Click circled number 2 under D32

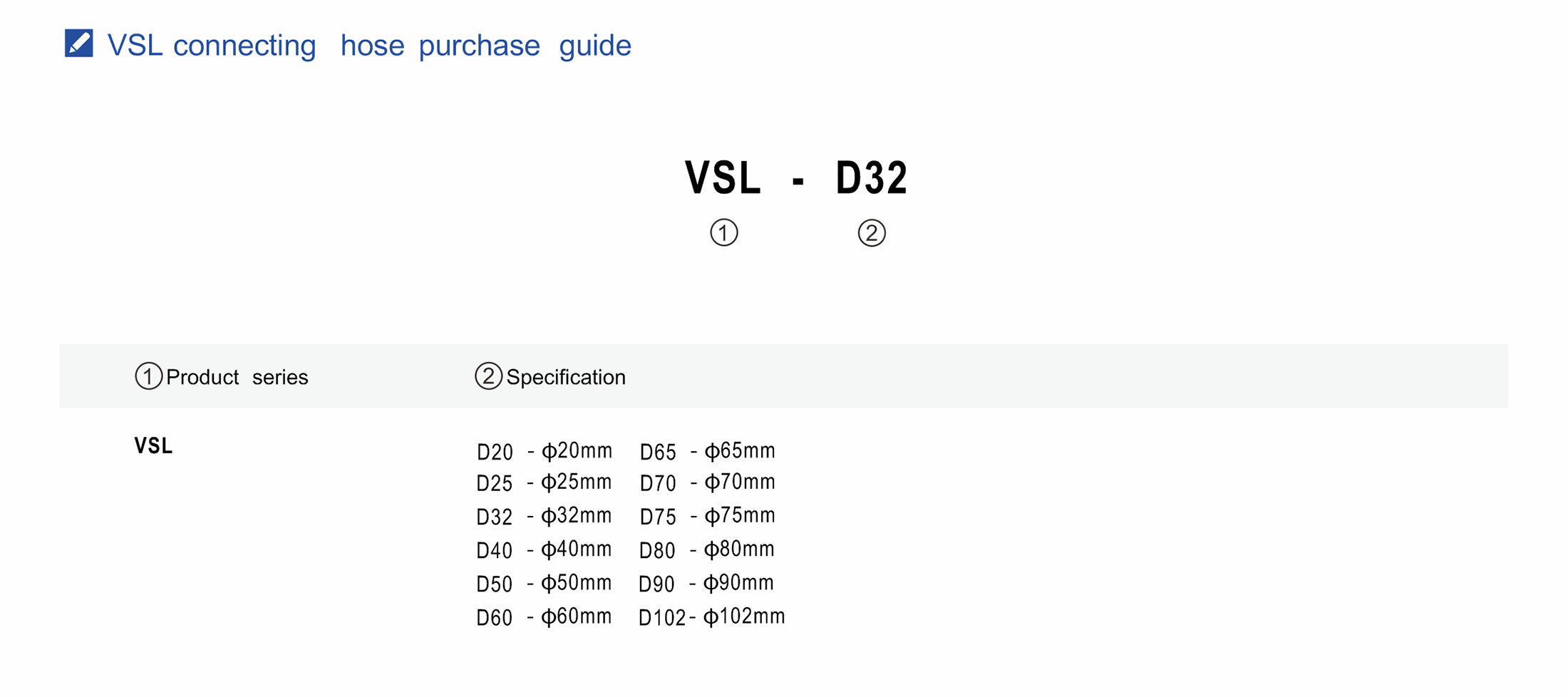pos(871,233)
